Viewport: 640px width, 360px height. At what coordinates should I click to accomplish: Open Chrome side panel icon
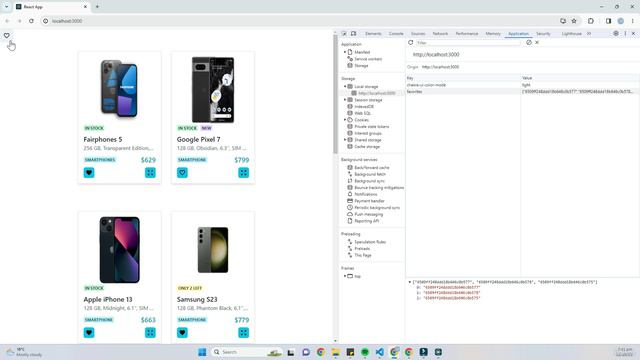coord(609,21)
